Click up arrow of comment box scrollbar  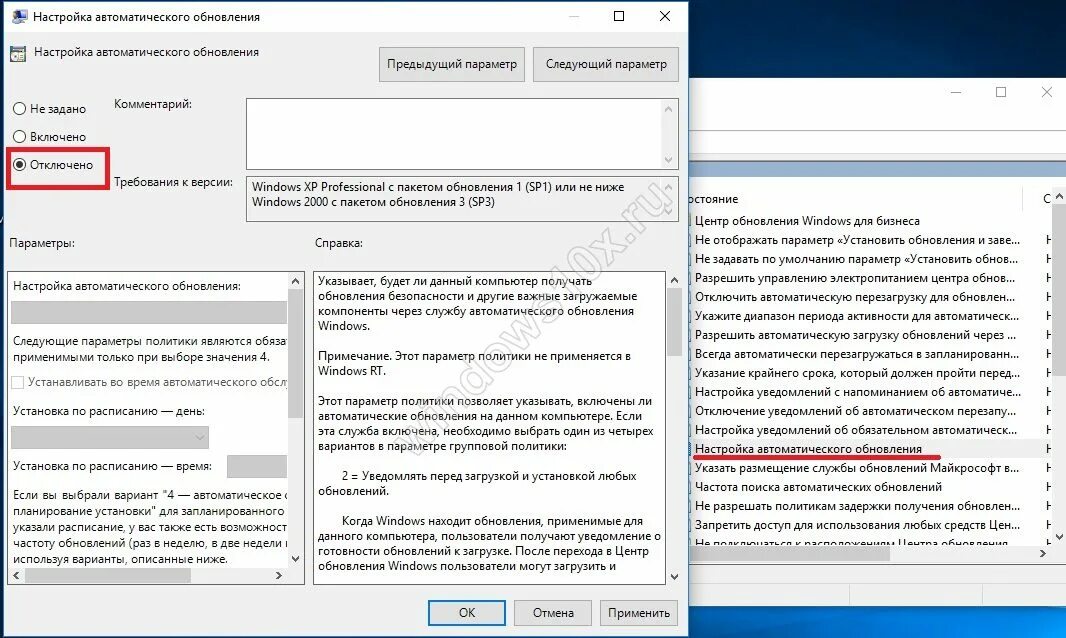(x=669, y=109)
